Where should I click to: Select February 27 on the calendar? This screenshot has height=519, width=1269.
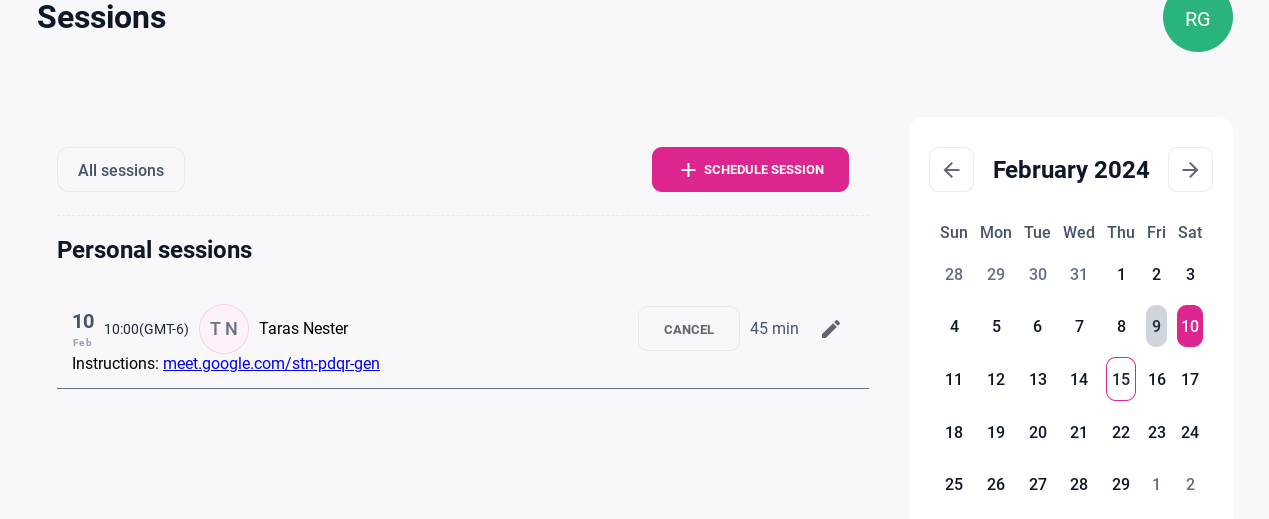point(1038,484)
